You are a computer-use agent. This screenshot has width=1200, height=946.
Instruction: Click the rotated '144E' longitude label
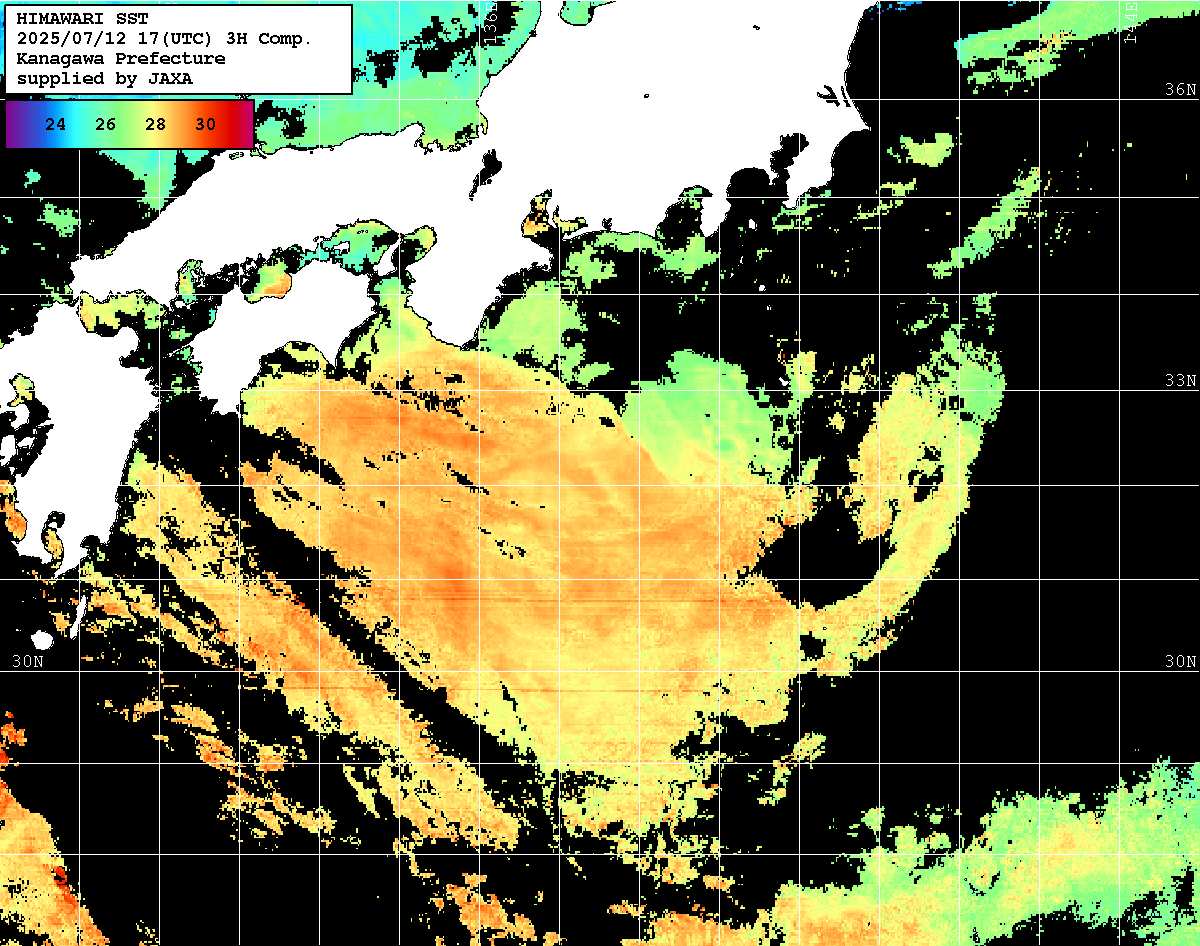pos(1131,22)
